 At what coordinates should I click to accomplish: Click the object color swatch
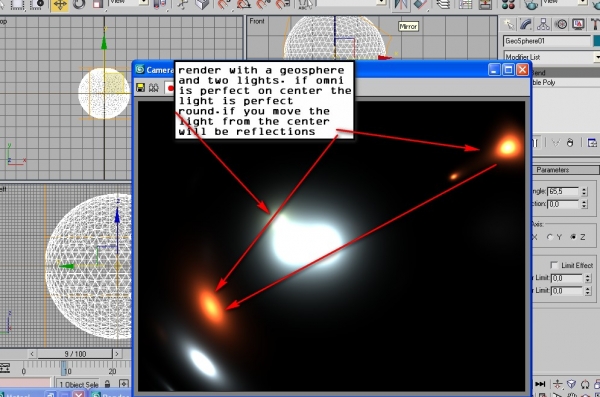597,41
